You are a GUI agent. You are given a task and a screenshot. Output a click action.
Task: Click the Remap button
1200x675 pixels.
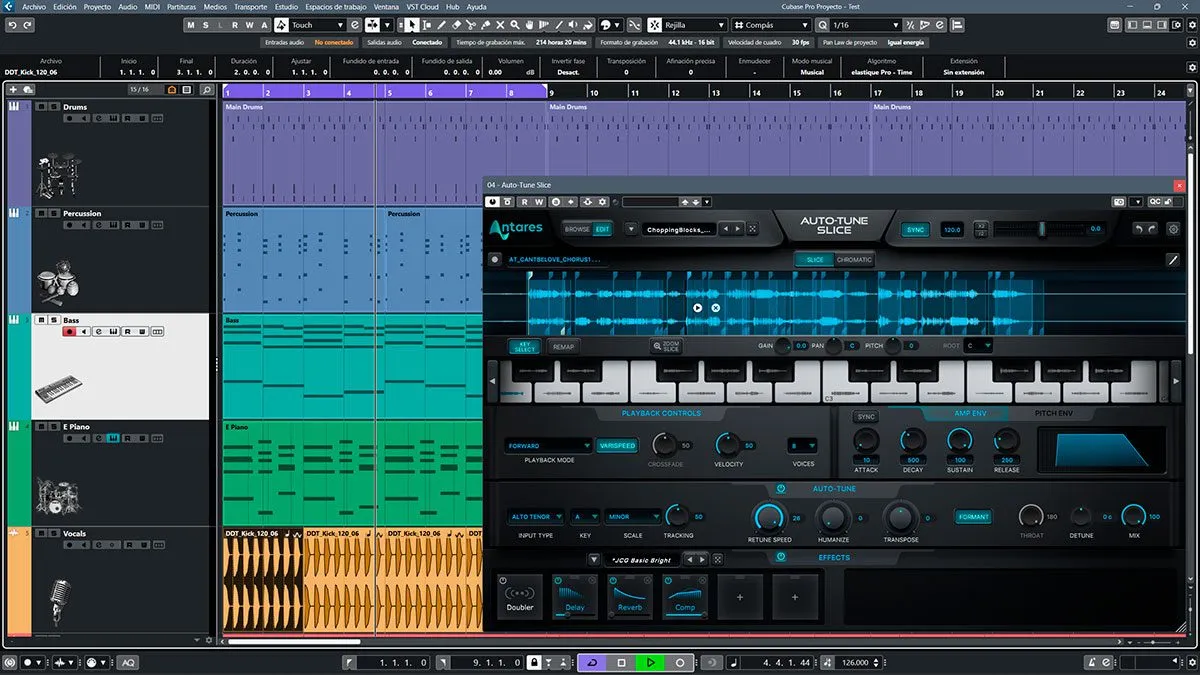click(x=563, y=347)
